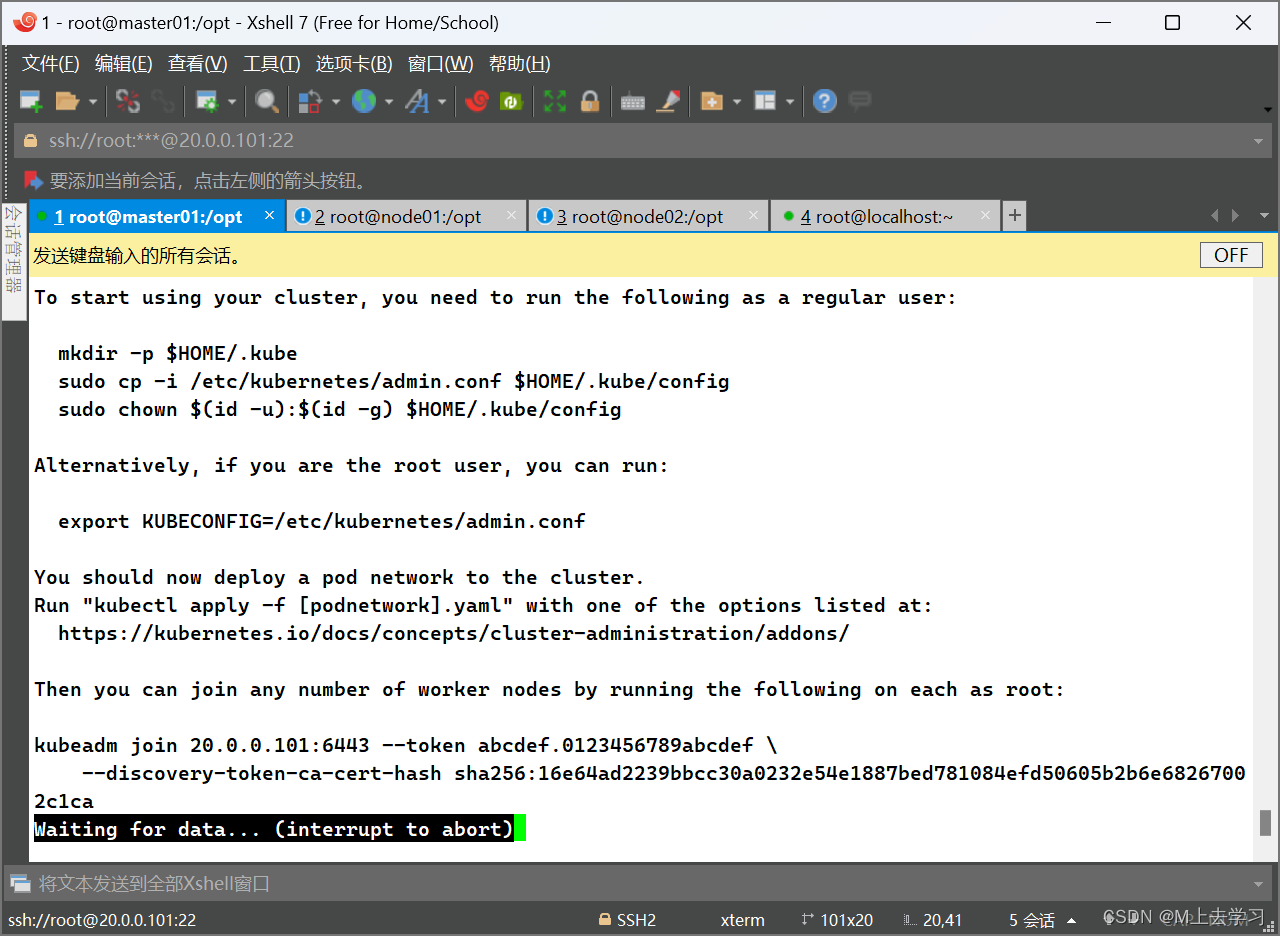Click the folder-plus toolbar icon
The width and height of the screenshot is (1280, 936).
coord(712,101)
